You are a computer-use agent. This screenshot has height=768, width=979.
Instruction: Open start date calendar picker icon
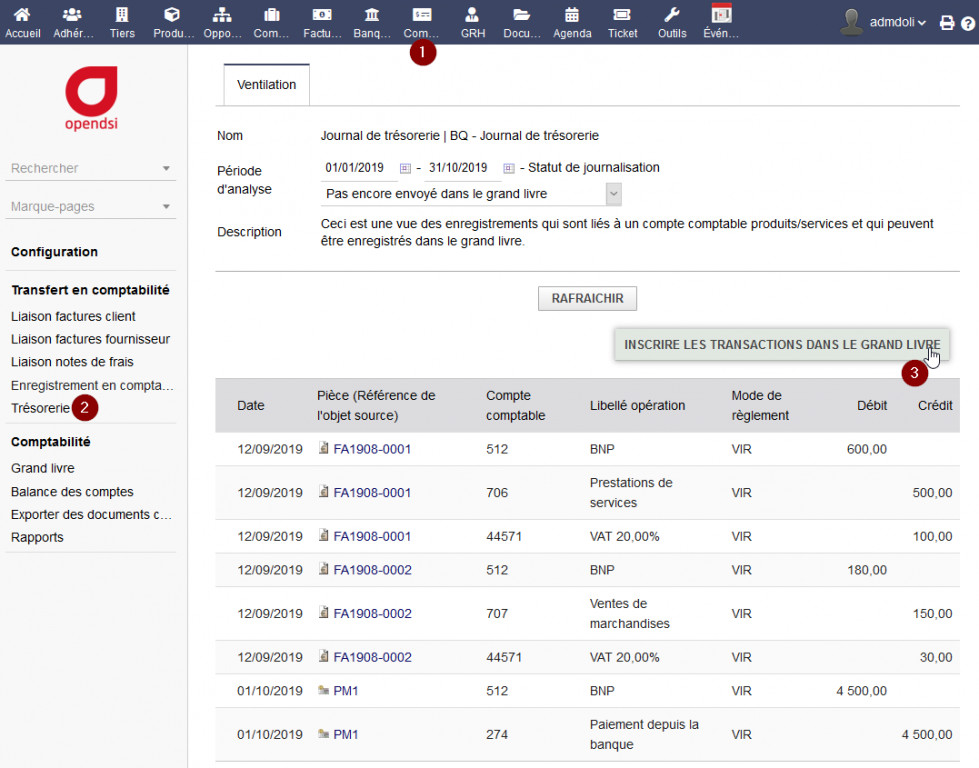[405, 168]
